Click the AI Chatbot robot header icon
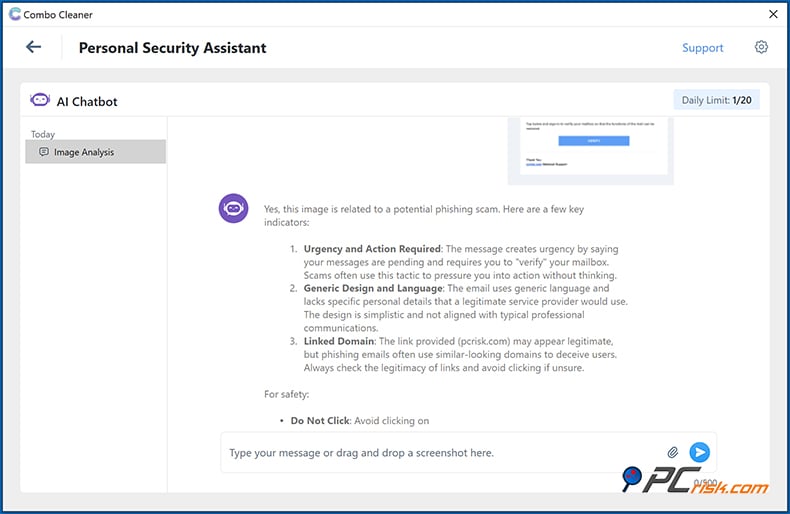 click(40, 101)
